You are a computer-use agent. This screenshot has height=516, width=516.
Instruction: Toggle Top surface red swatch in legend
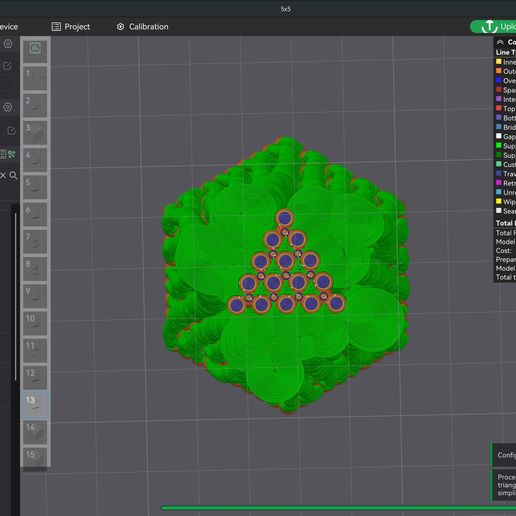point(499,108)
